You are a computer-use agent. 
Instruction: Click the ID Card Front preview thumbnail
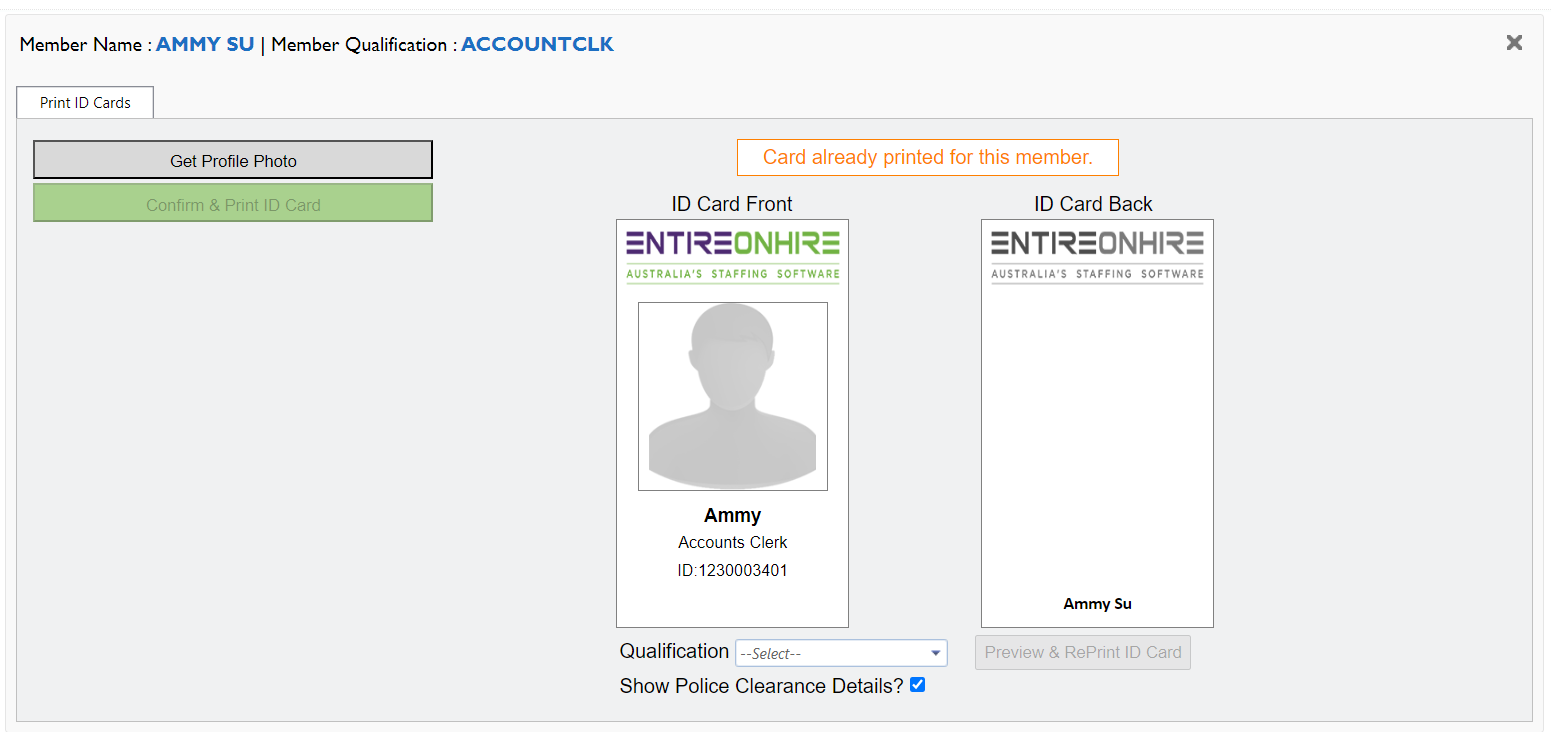tap(732, 422)
